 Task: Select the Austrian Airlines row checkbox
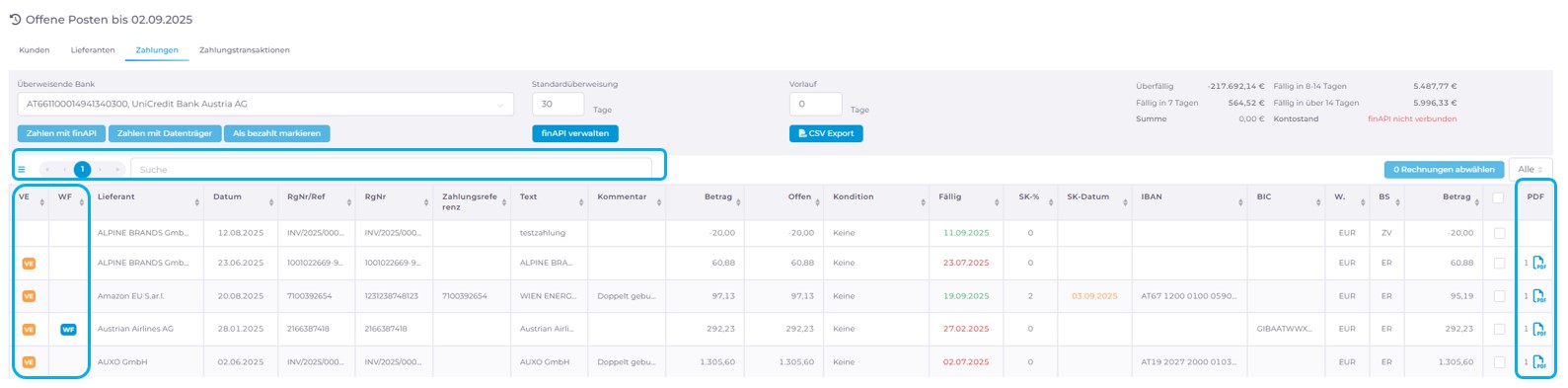click(x=1499, y=330)
